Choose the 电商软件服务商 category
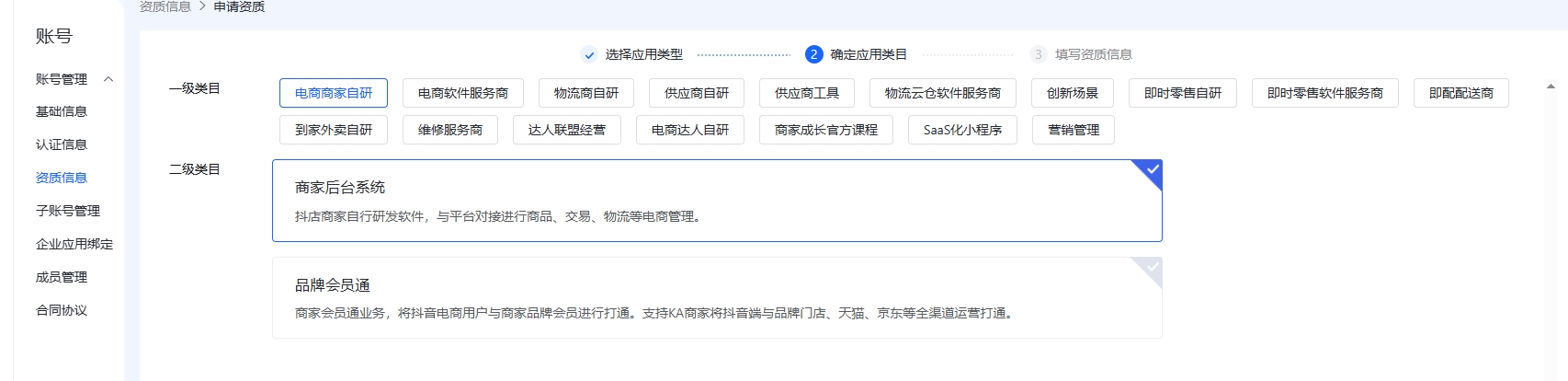The height and width of the screenshot is (381, 1568). [x=463, y=93]
